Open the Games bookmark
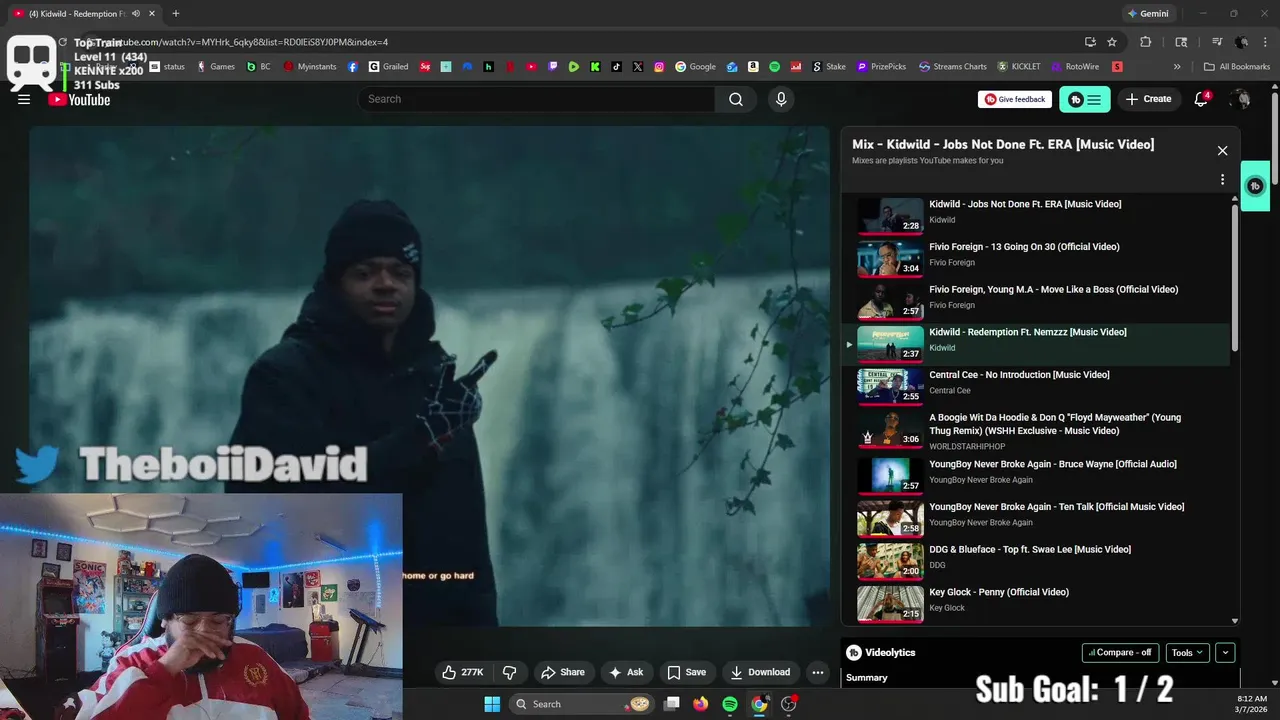The width and height of the screenshot is (1280, 720). (x=215, y=67)
